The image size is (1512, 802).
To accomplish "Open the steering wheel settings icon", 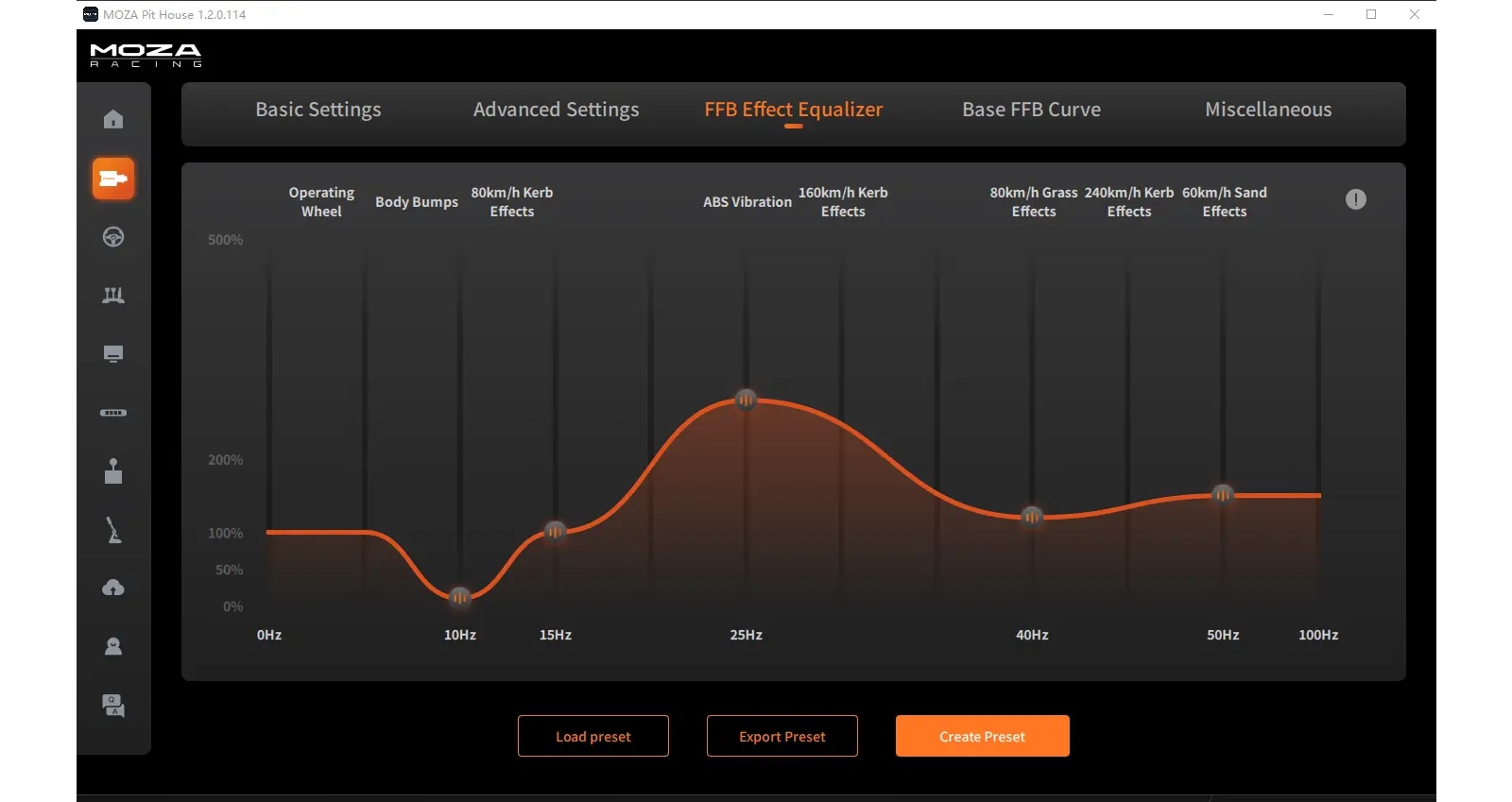I will click(113, 237).
